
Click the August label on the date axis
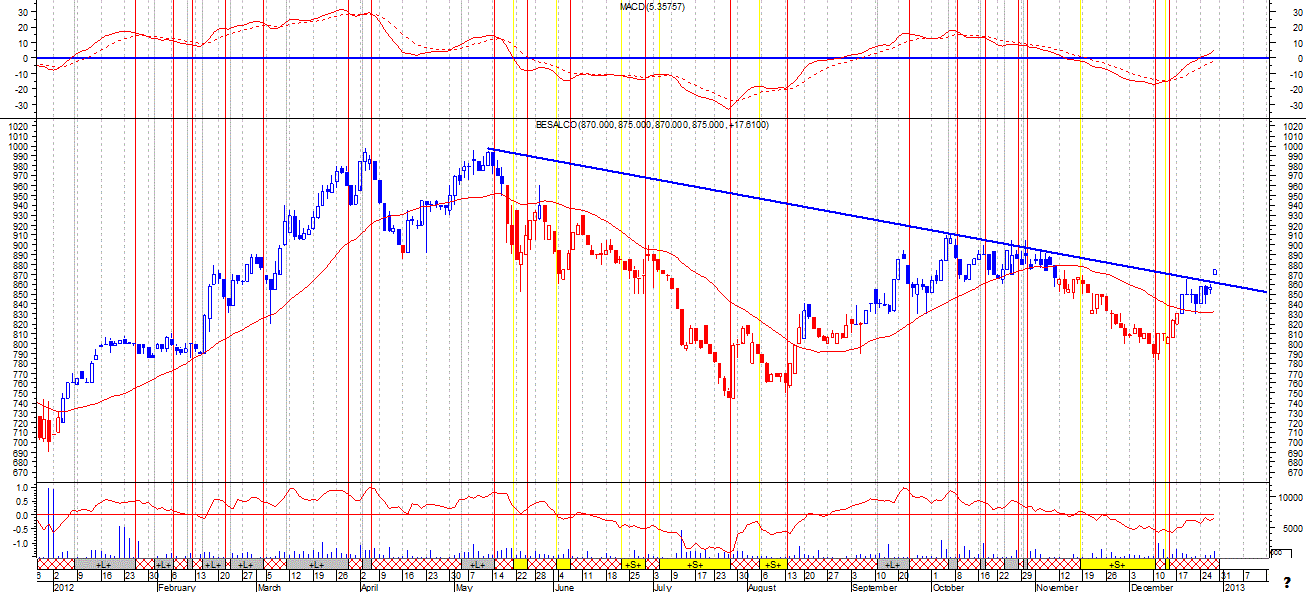coord(762,587)
